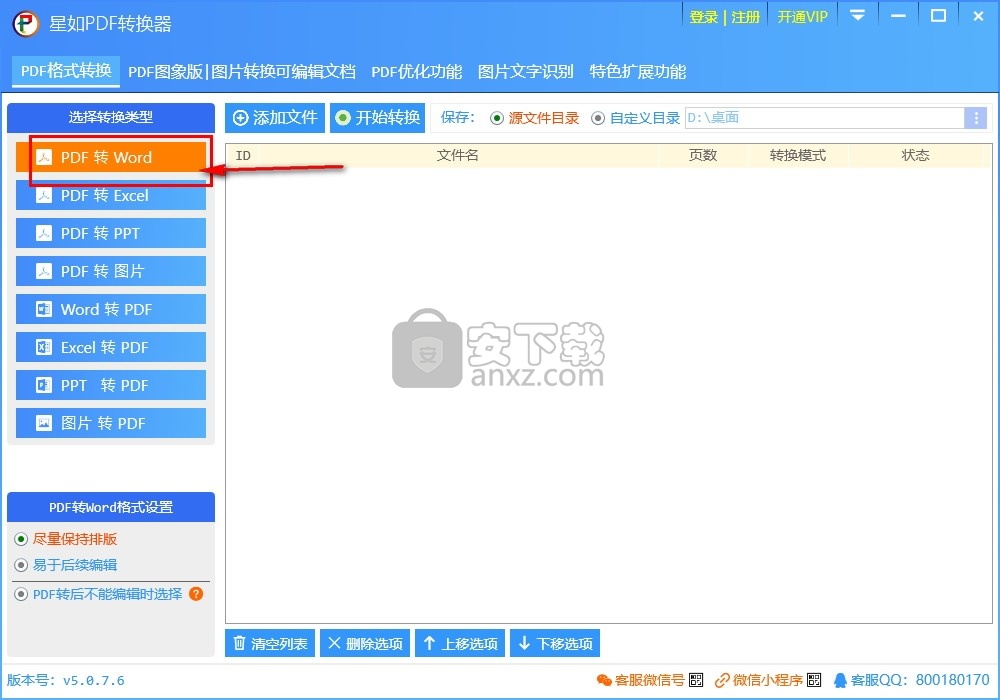Minimize the converter window
The image size is (1000, 700).
[898, 16]
